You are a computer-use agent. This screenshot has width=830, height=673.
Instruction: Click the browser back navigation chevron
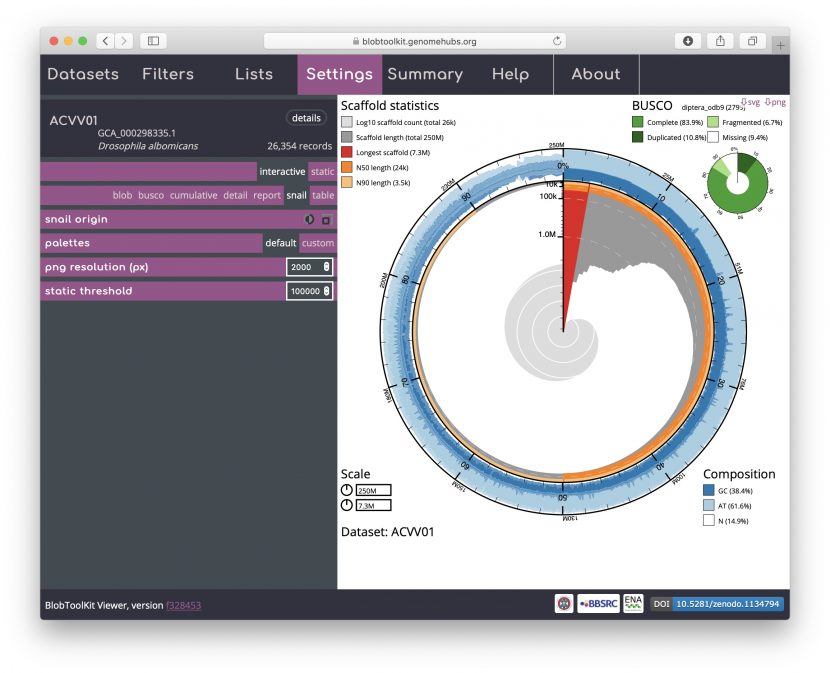tap(104, 41)
